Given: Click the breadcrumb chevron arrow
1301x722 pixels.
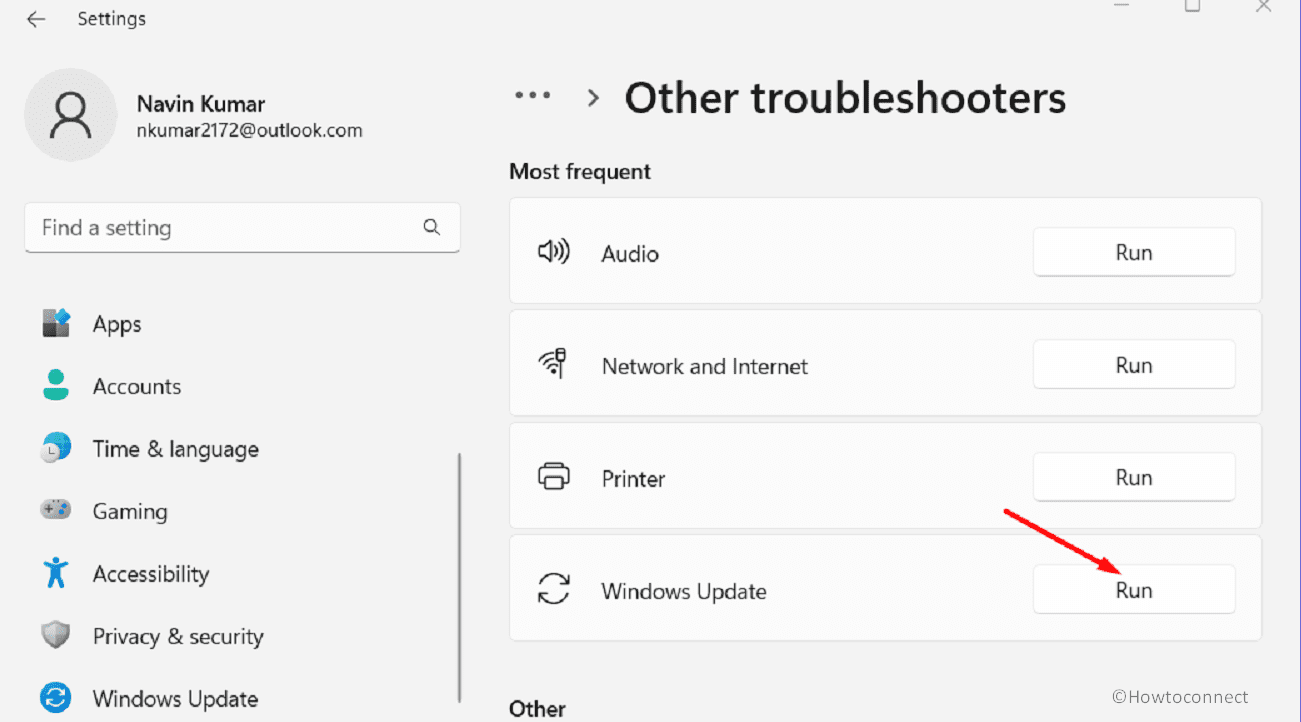Looking at the screenshot, I should 594,98.
